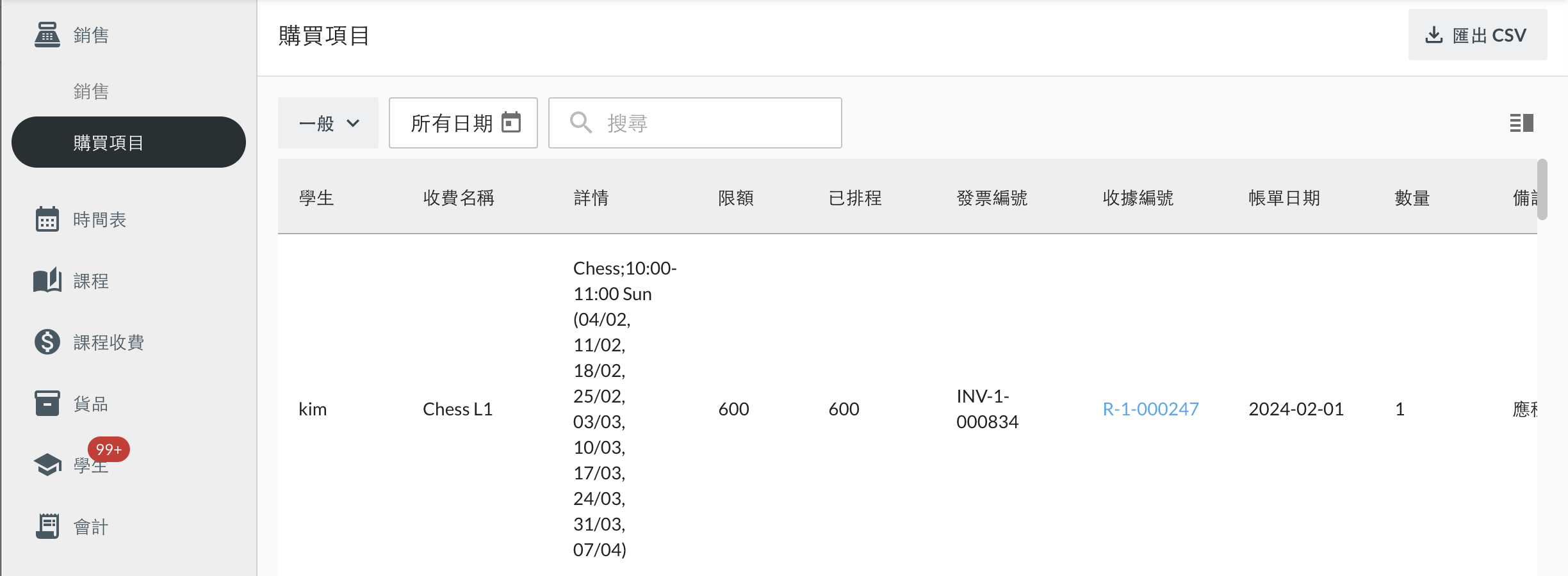This screenshot has width=1568, height=576.
Task: Click the vertical scrollbar of the table
Action: pyautogui.click(x=1542, y=189)
